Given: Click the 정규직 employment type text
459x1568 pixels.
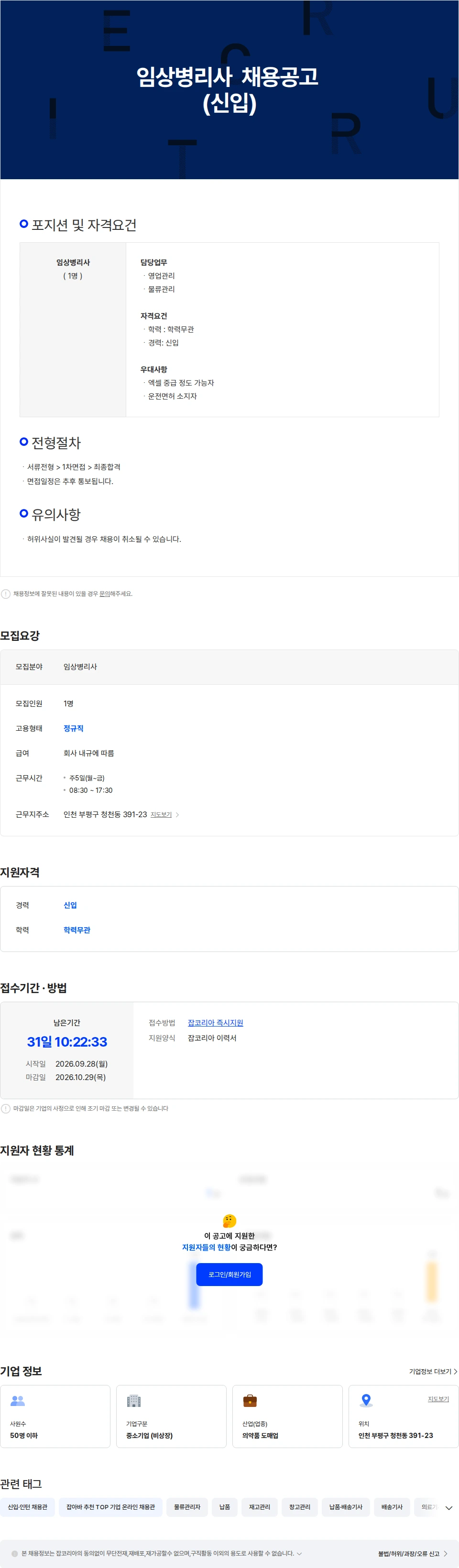Looking at the screenshot, I should tap(73, 728).
